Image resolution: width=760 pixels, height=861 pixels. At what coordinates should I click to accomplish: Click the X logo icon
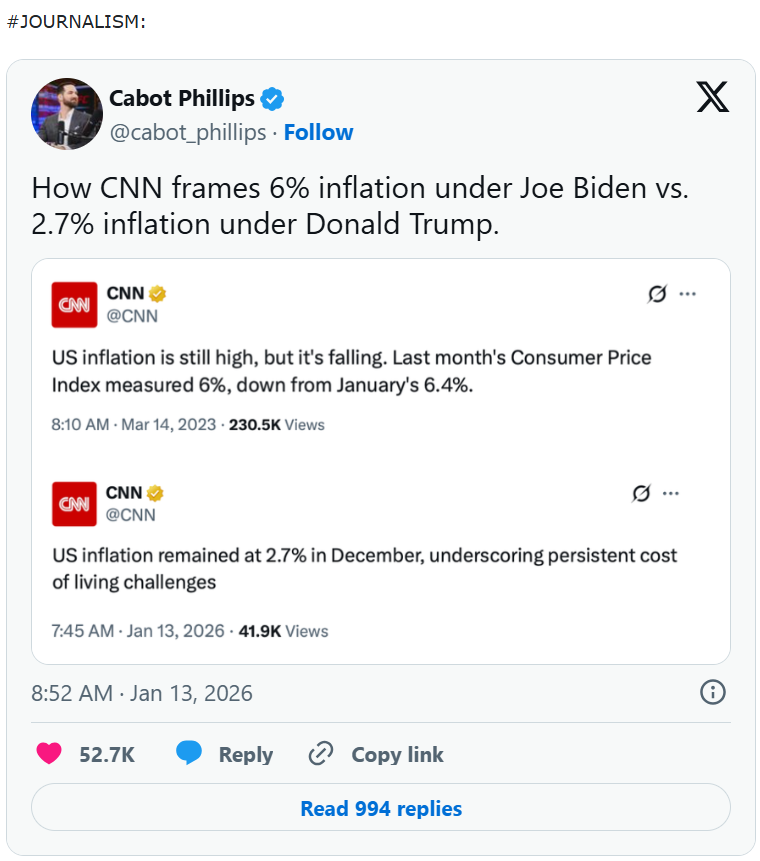712,97
